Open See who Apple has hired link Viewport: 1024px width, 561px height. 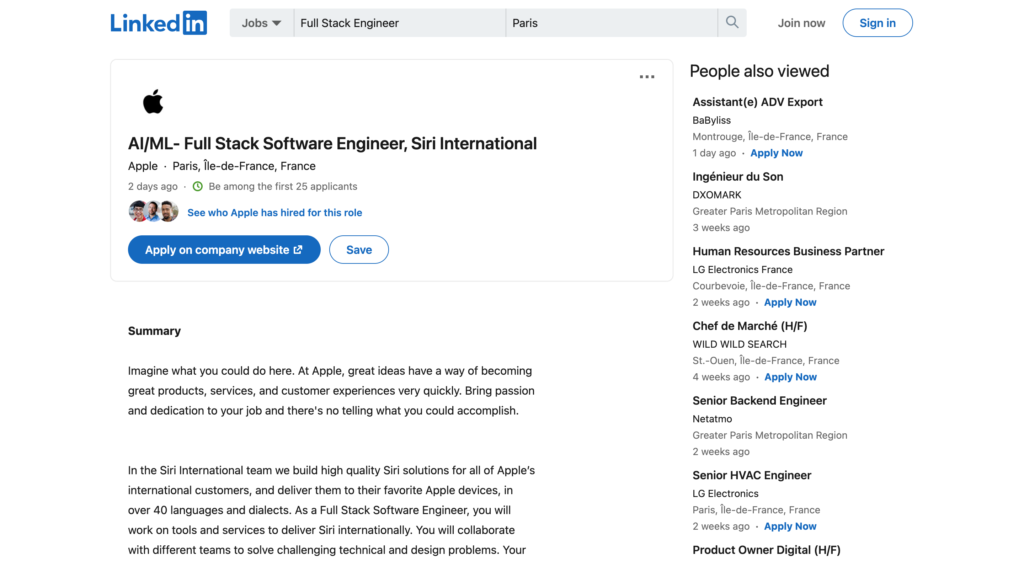pyautogui.click(x=274, y=212)
